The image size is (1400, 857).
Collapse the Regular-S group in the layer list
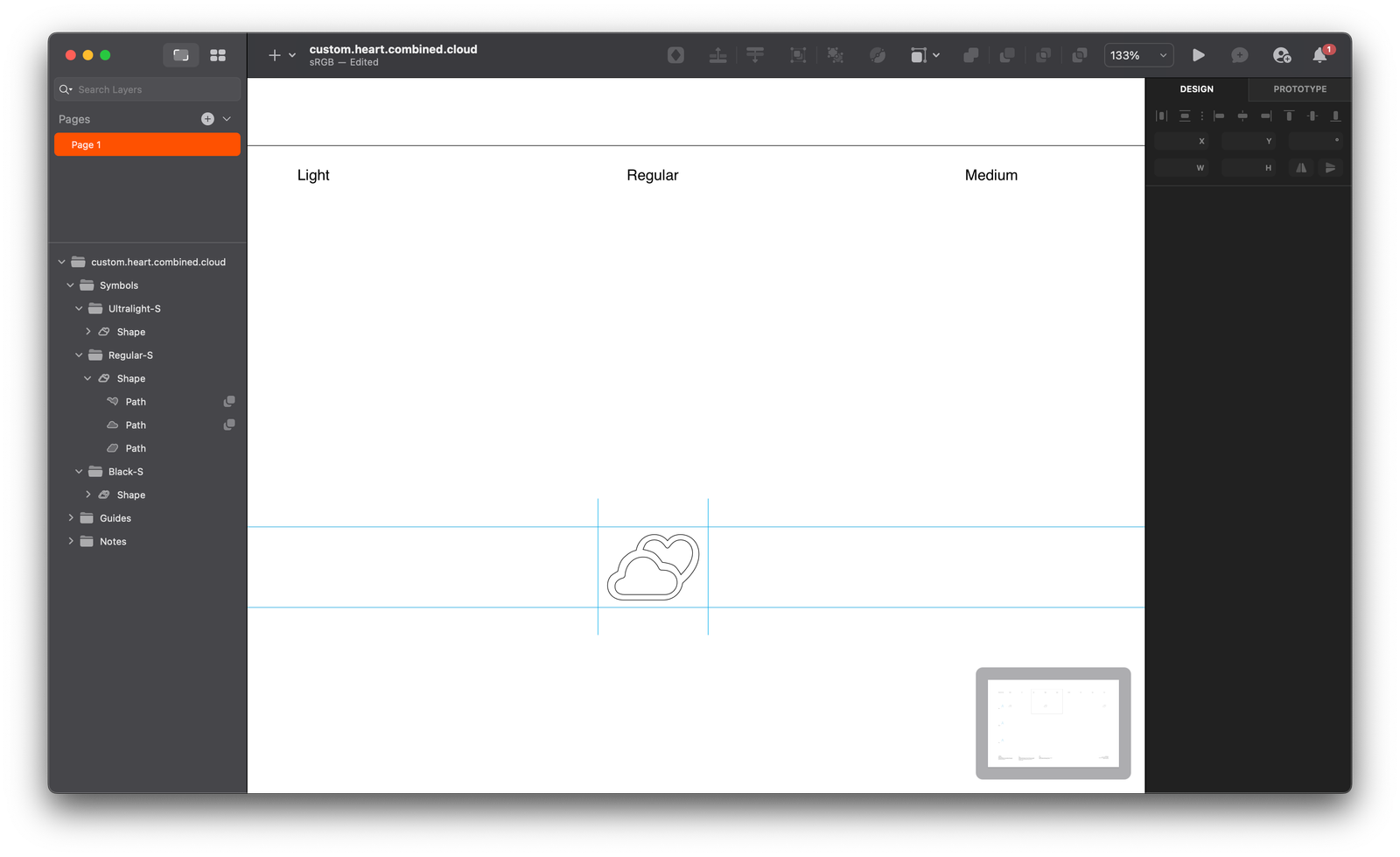[78, 355]
